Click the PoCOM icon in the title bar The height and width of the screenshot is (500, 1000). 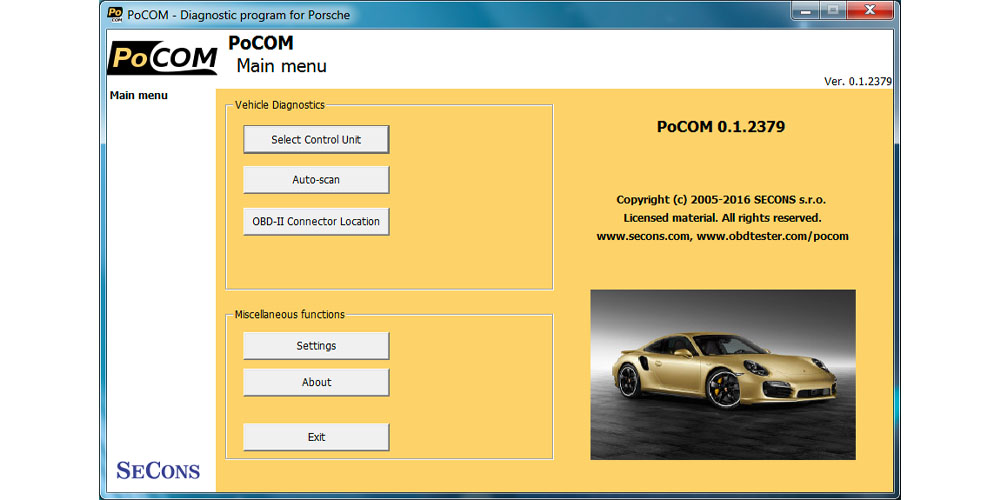(115, 13)
